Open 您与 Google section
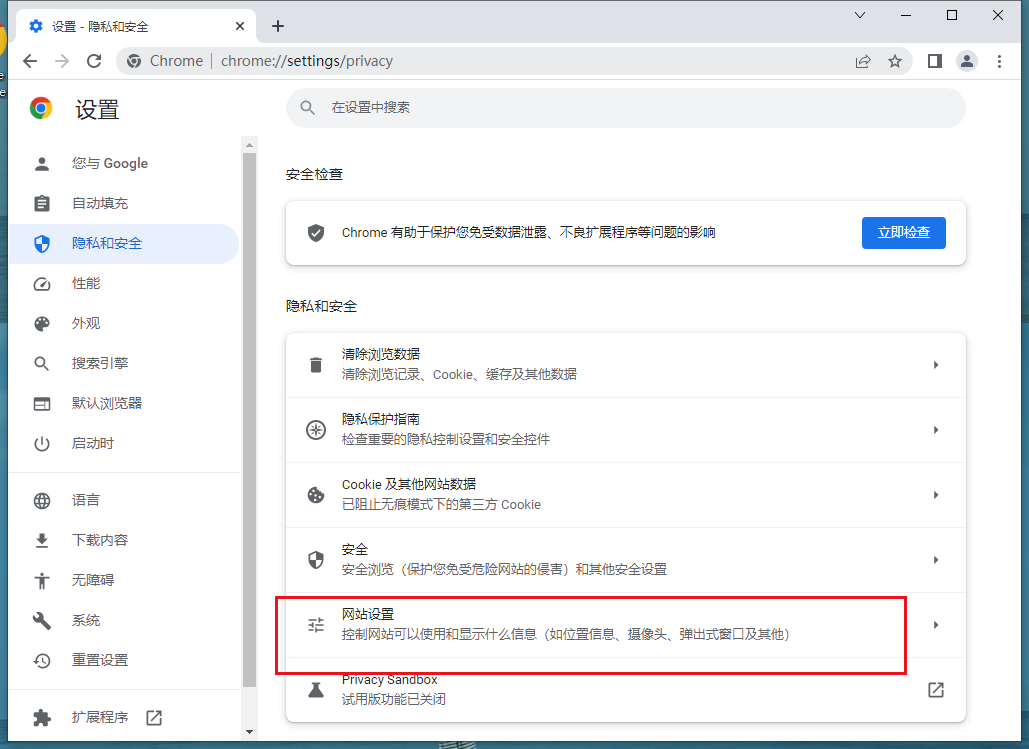The height and width of the screenshot is (749, 1029). [125, 163]
